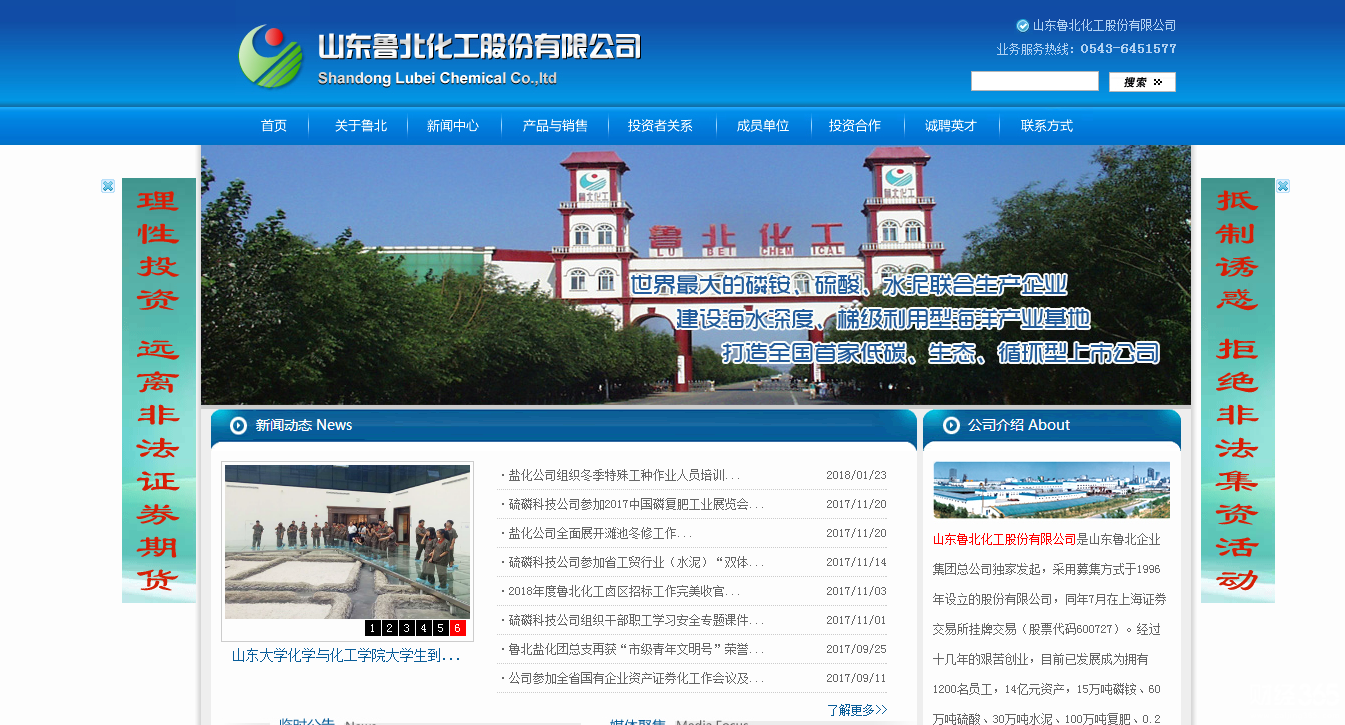
Task: Click the red 山东鲁北化工股份有限公司 link in About
Action: [x=1005, y=539]
